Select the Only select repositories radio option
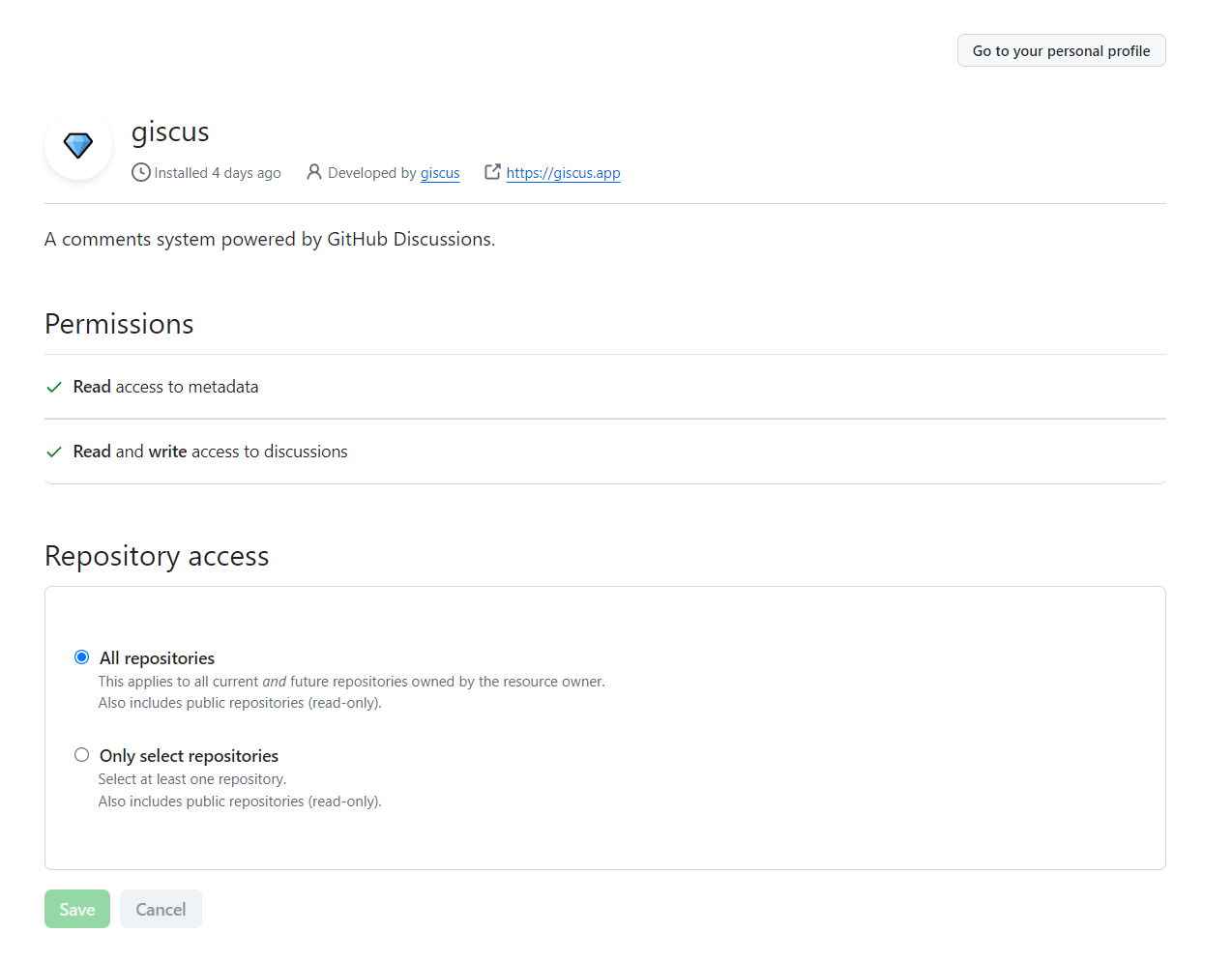The height and width of the screenshot is (962, 1232). (x=82, y=755)
